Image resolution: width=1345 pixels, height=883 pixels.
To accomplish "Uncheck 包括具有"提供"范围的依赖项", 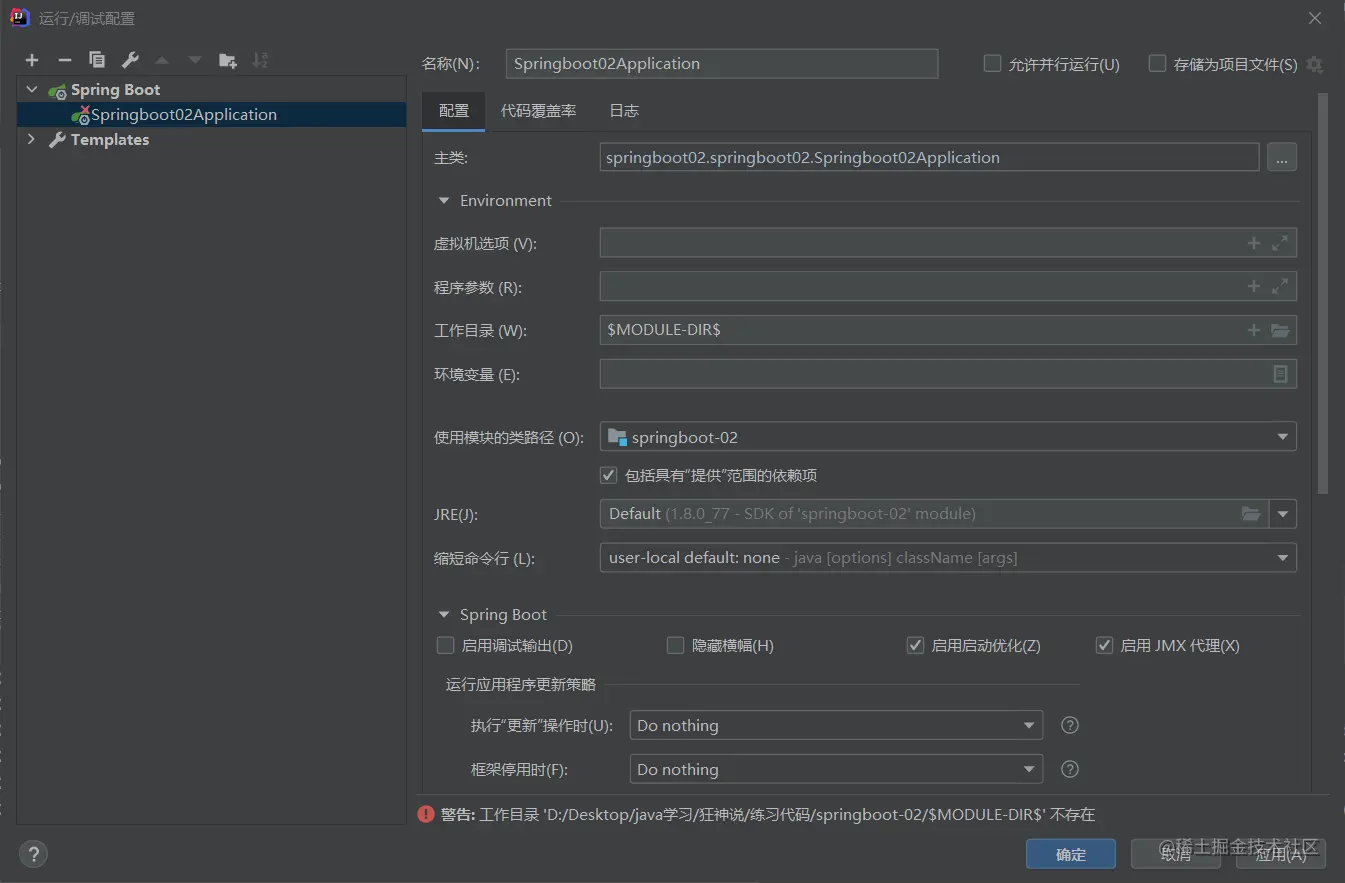I will (x=608, y=475).
